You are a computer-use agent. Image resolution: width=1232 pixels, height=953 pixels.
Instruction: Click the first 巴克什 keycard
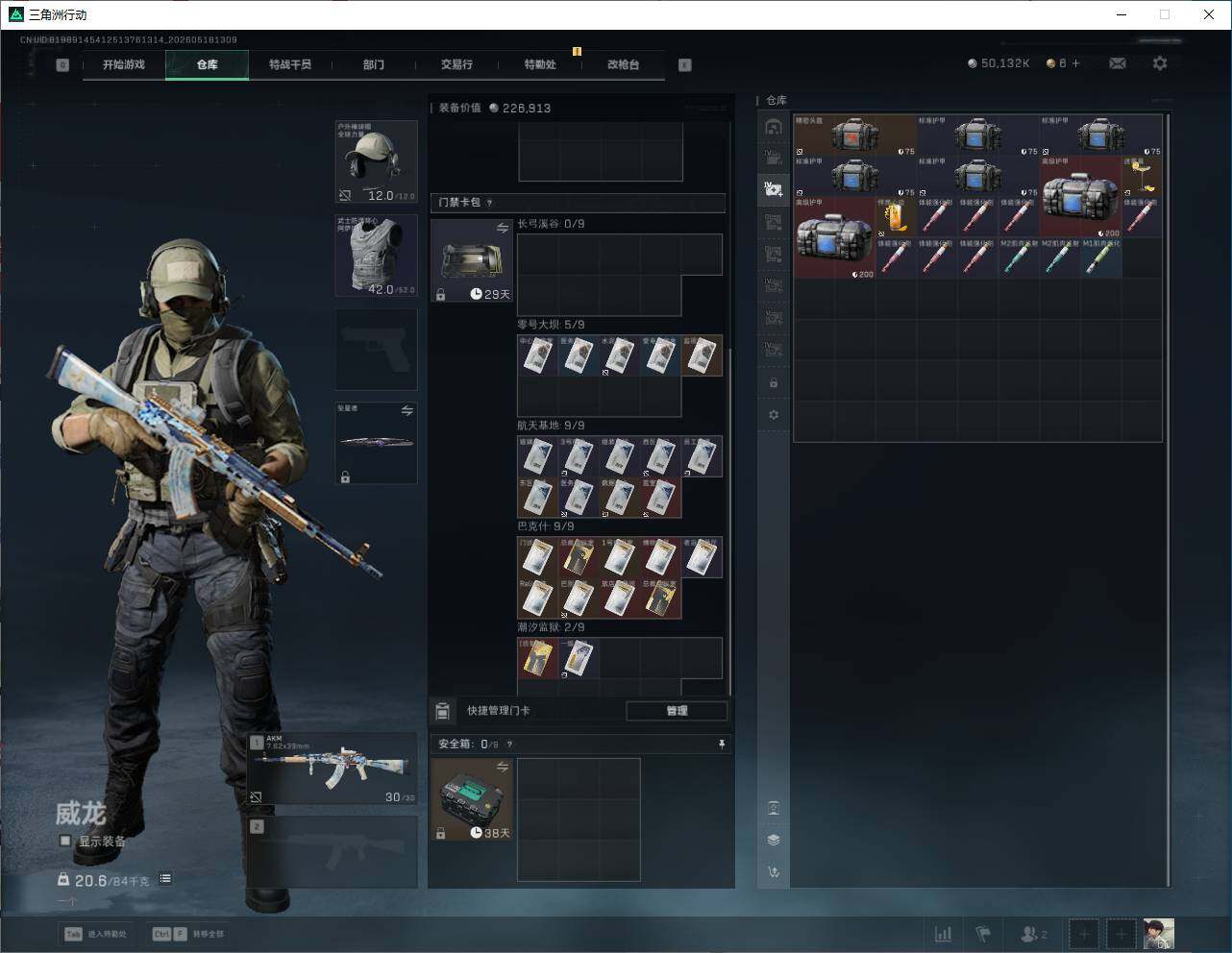[538, 557]
